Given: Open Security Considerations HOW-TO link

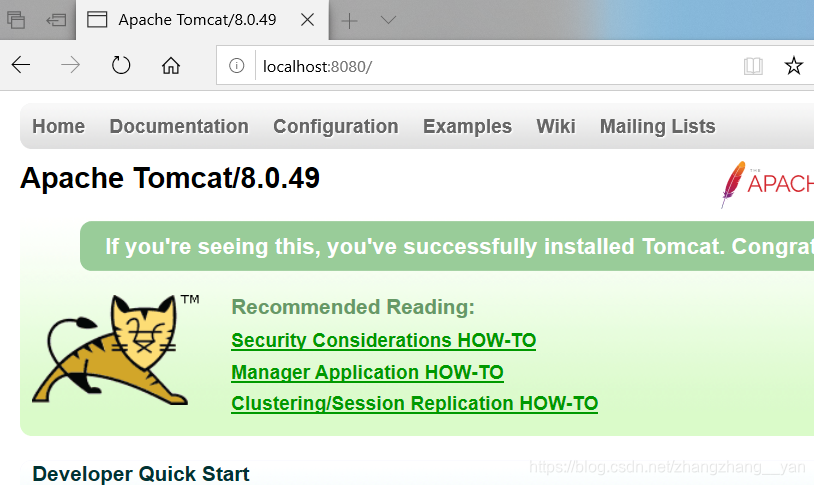Looking at the screenshot, I should [384, 341].
